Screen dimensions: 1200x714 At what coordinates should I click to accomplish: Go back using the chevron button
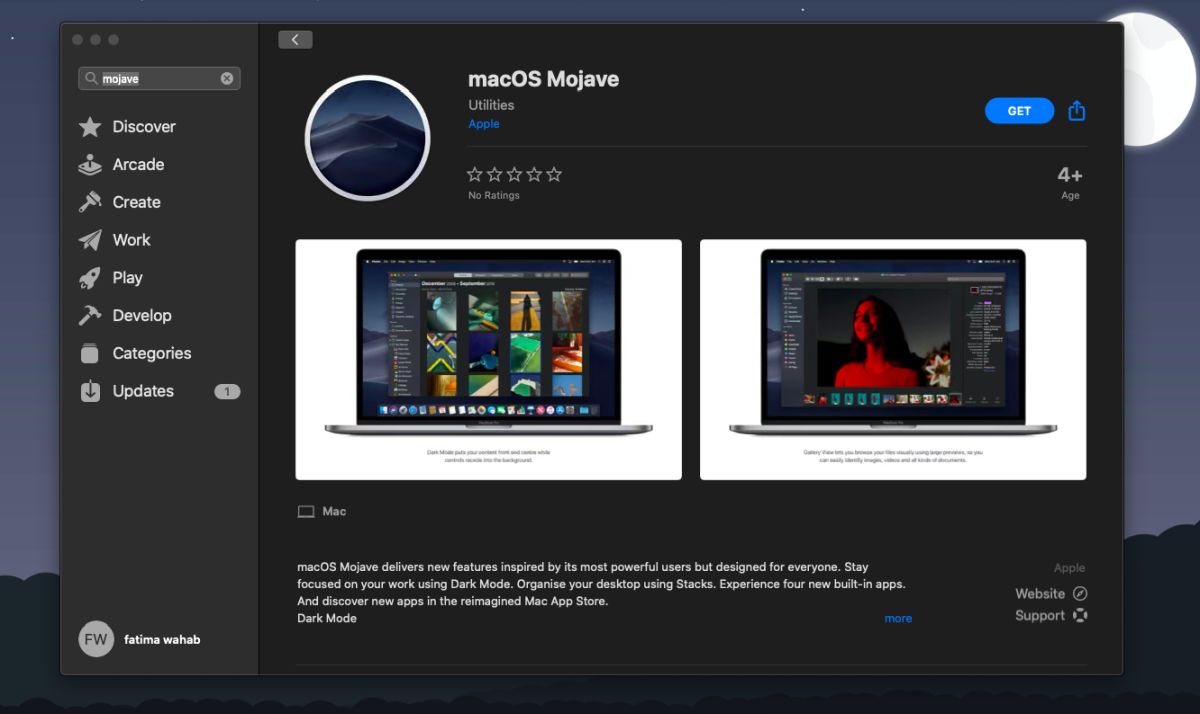point(295,39)
